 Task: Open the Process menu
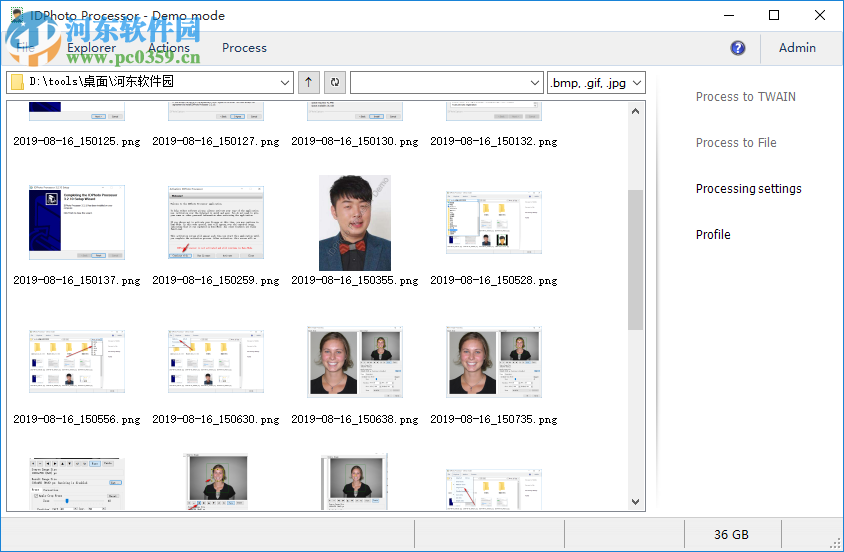[x=244, y=48]
